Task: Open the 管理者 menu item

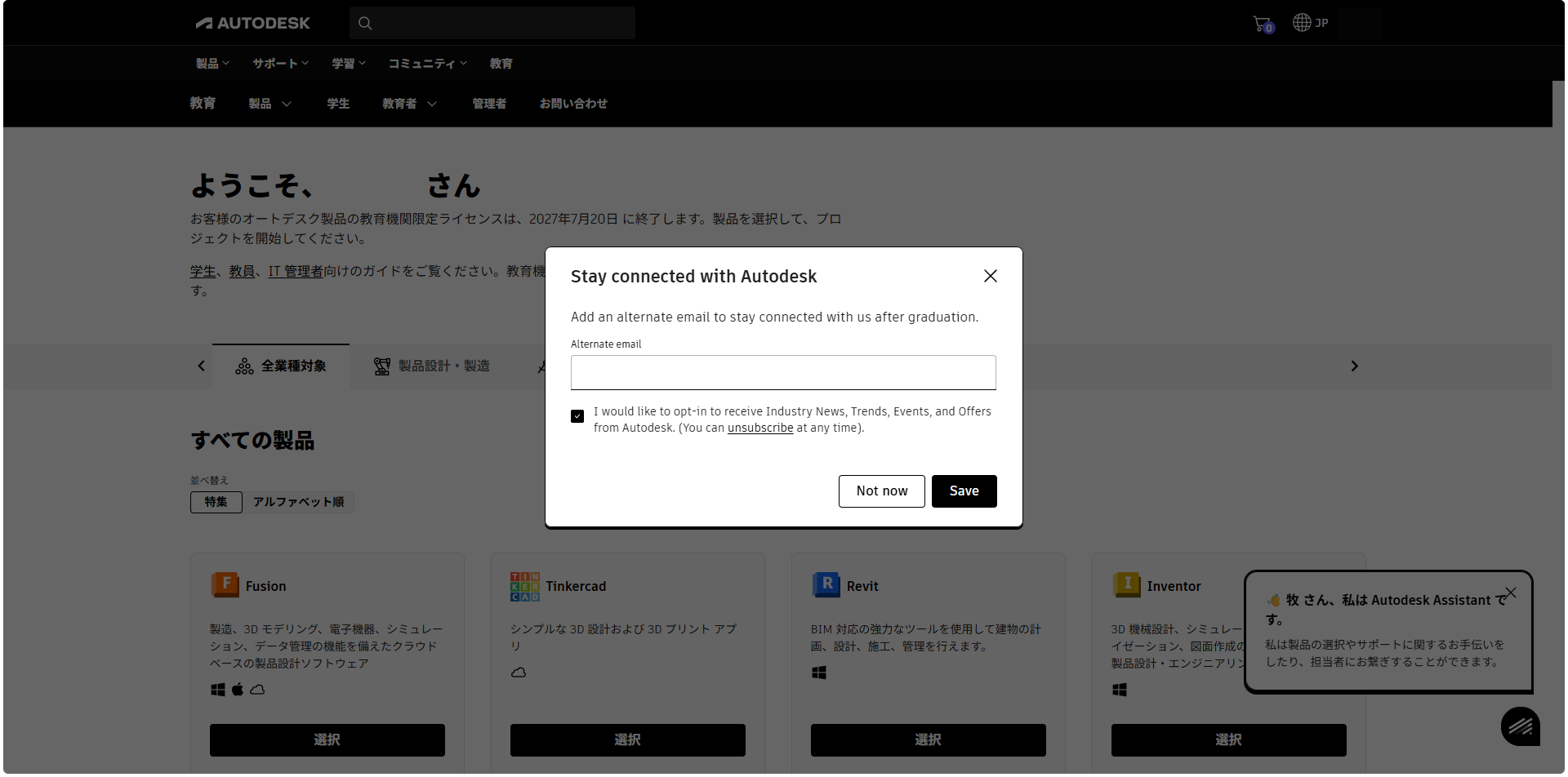Action: (489, 104)
